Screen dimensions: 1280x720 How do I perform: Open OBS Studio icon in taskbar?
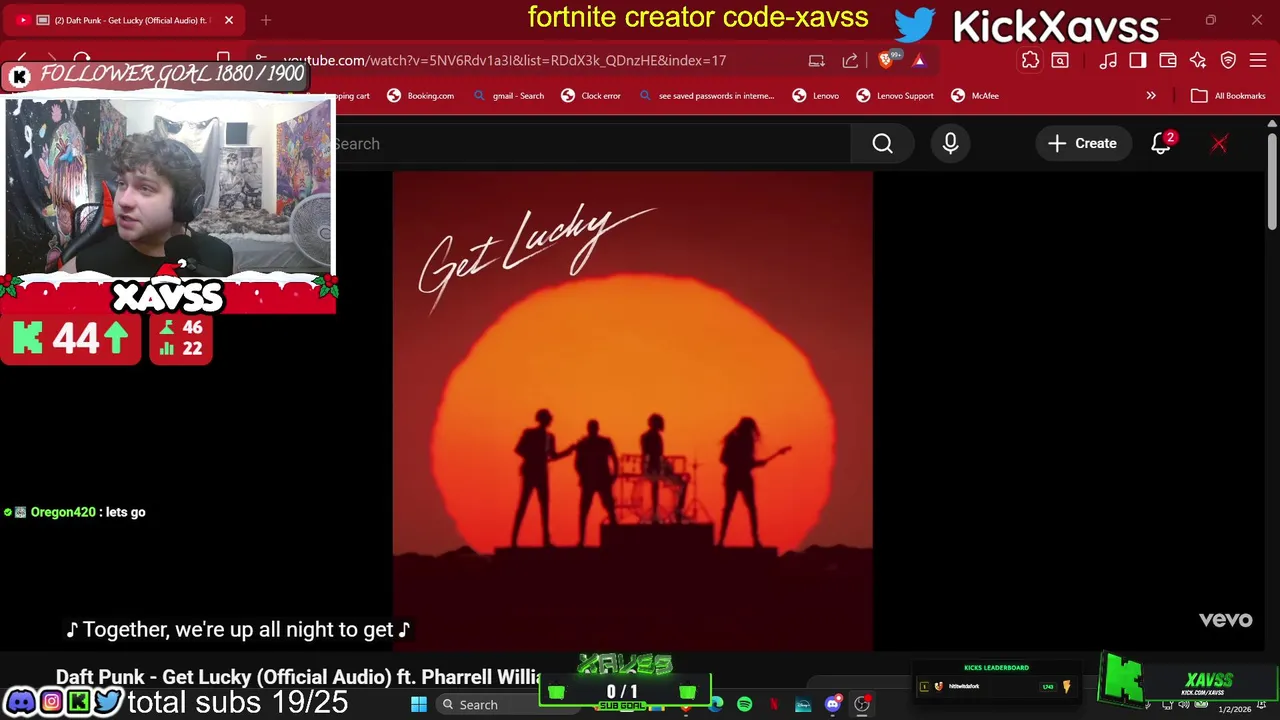(x=862, y=705)
